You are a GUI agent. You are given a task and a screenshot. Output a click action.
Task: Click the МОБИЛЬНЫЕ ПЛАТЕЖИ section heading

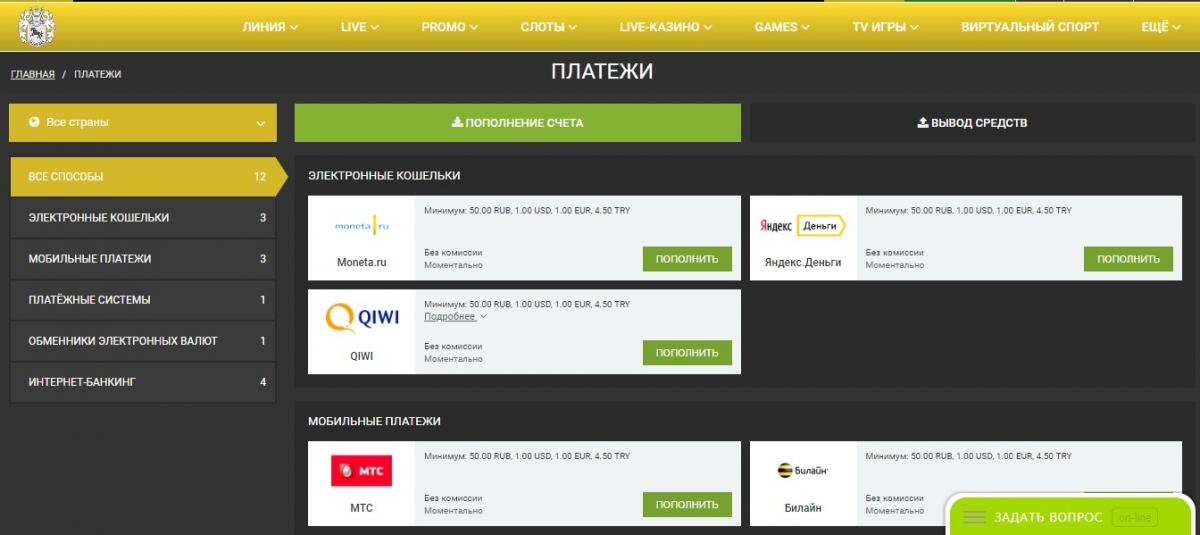[x=374, y=421]
